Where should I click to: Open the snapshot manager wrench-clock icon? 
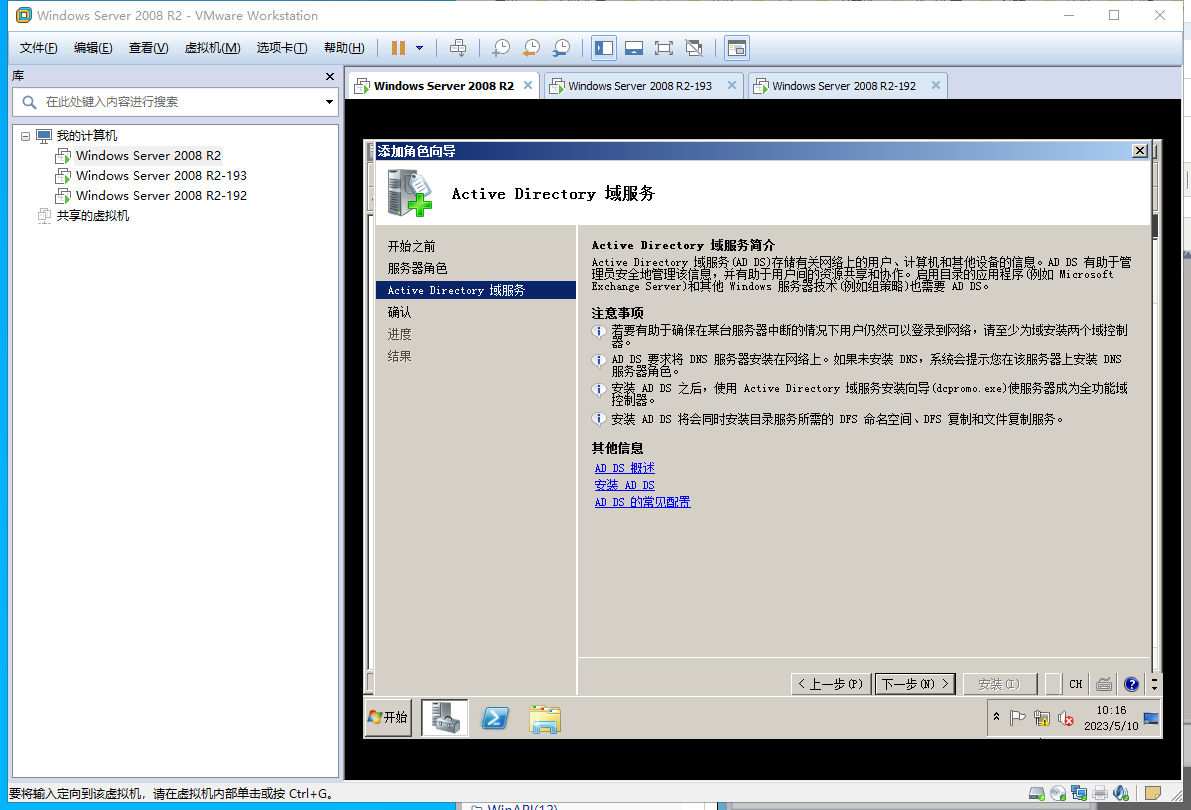[561, 48]
